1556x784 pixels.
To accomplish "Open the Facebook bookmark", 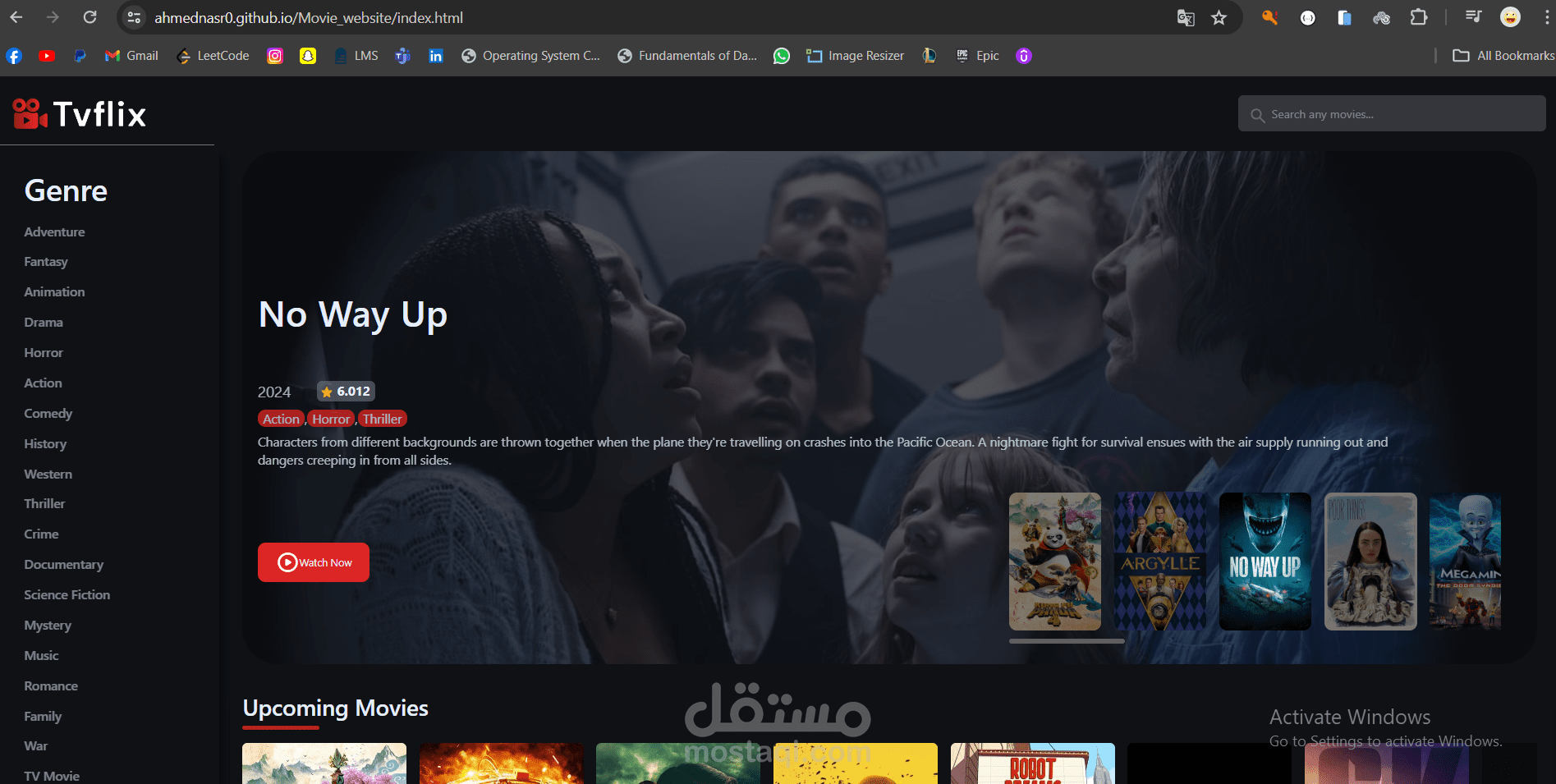I will click(14, 56).
